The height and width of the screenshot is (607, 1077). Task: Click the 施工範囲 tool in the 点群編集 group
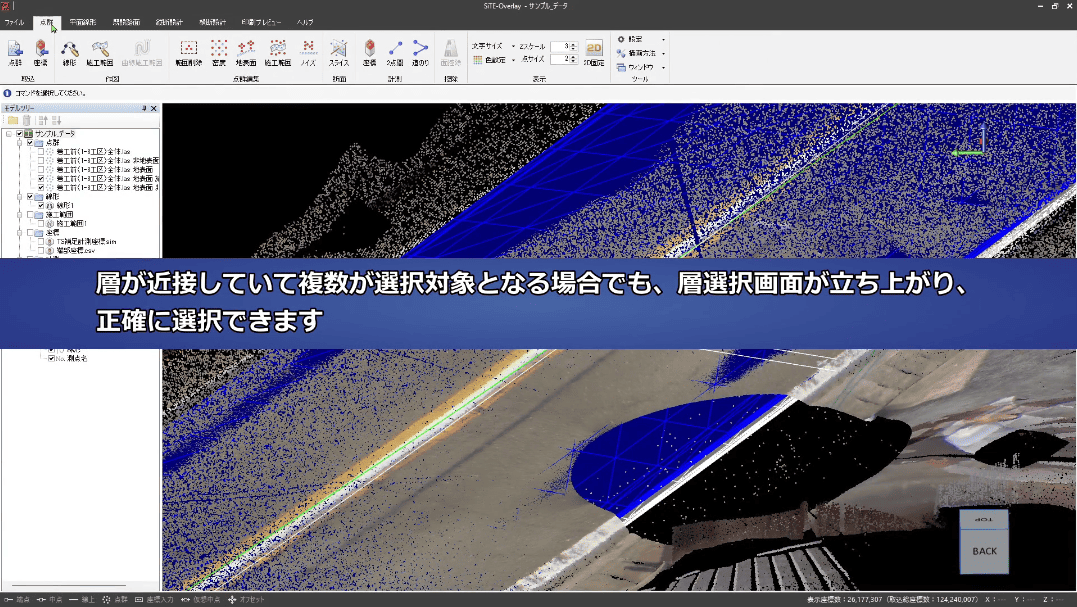pyautogui.click(x=277, y=53)
